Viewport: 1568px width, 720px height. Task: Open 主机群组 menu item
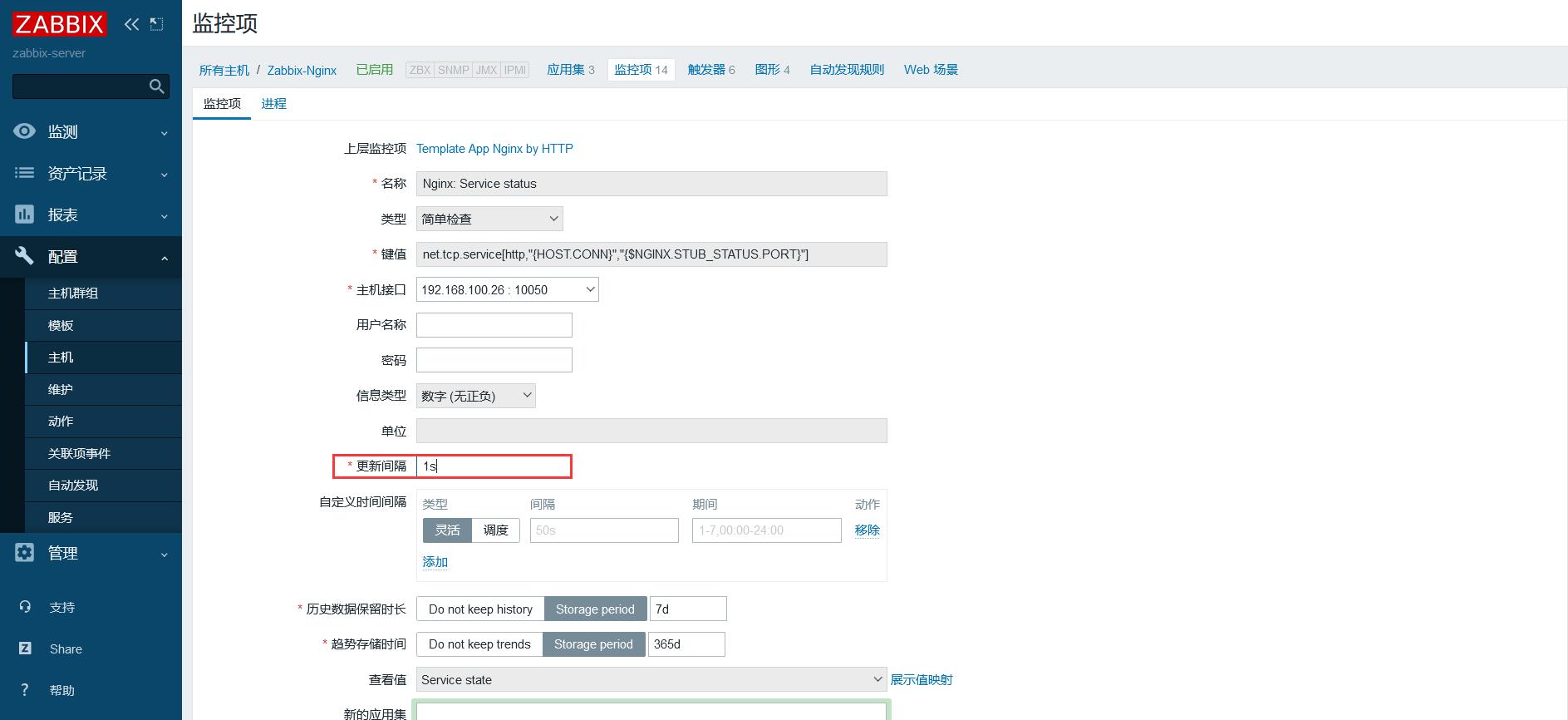103,293
